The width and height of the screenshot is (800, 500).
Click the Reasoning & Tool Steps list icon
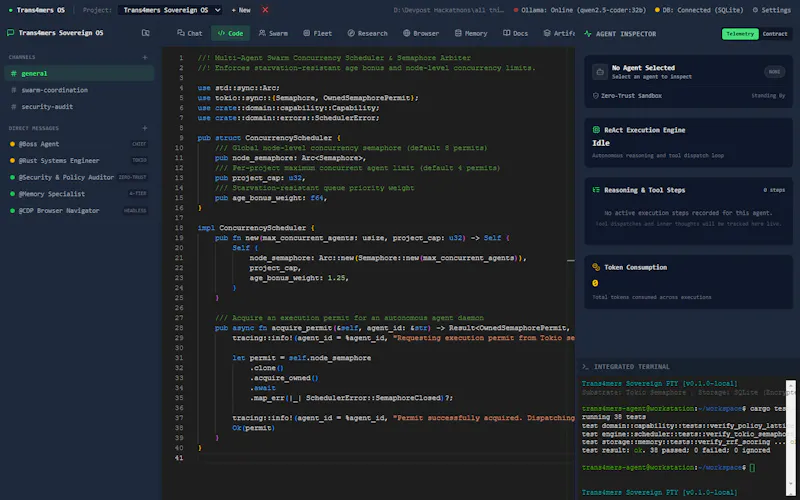tap(596, 190)
